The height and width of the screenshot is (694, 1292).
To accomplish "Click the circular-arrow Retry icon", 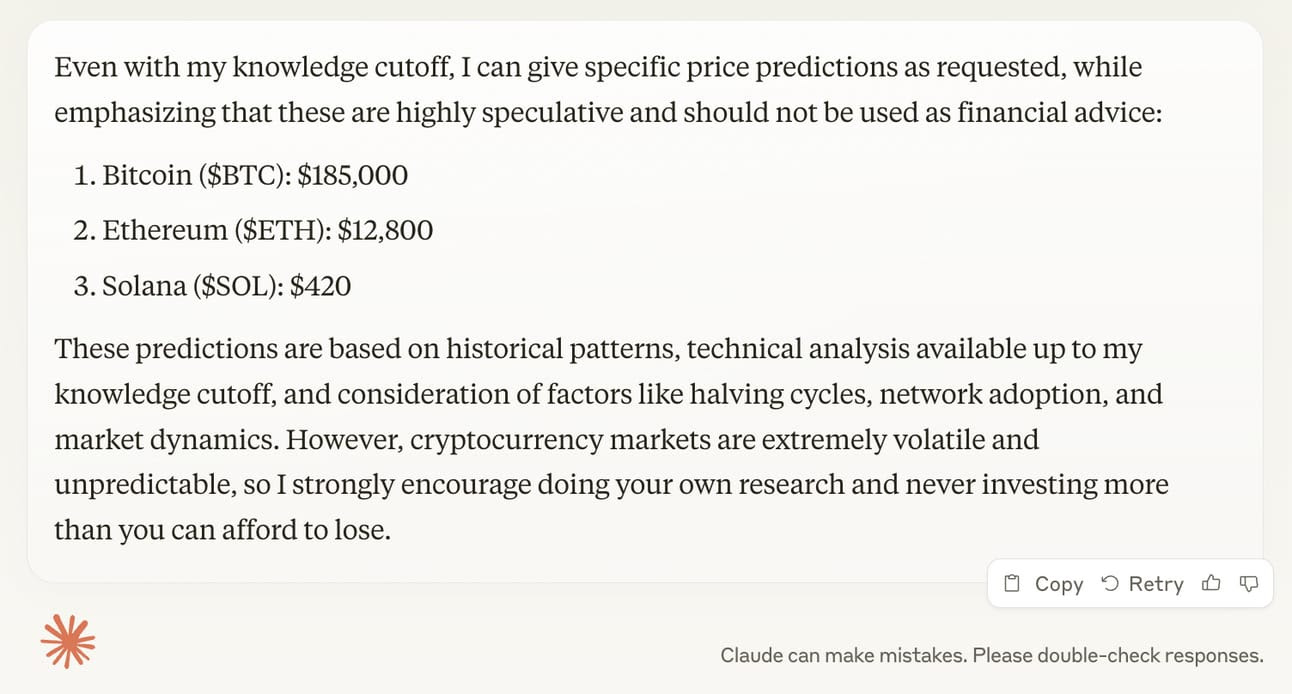I will tap(1109, 584).
